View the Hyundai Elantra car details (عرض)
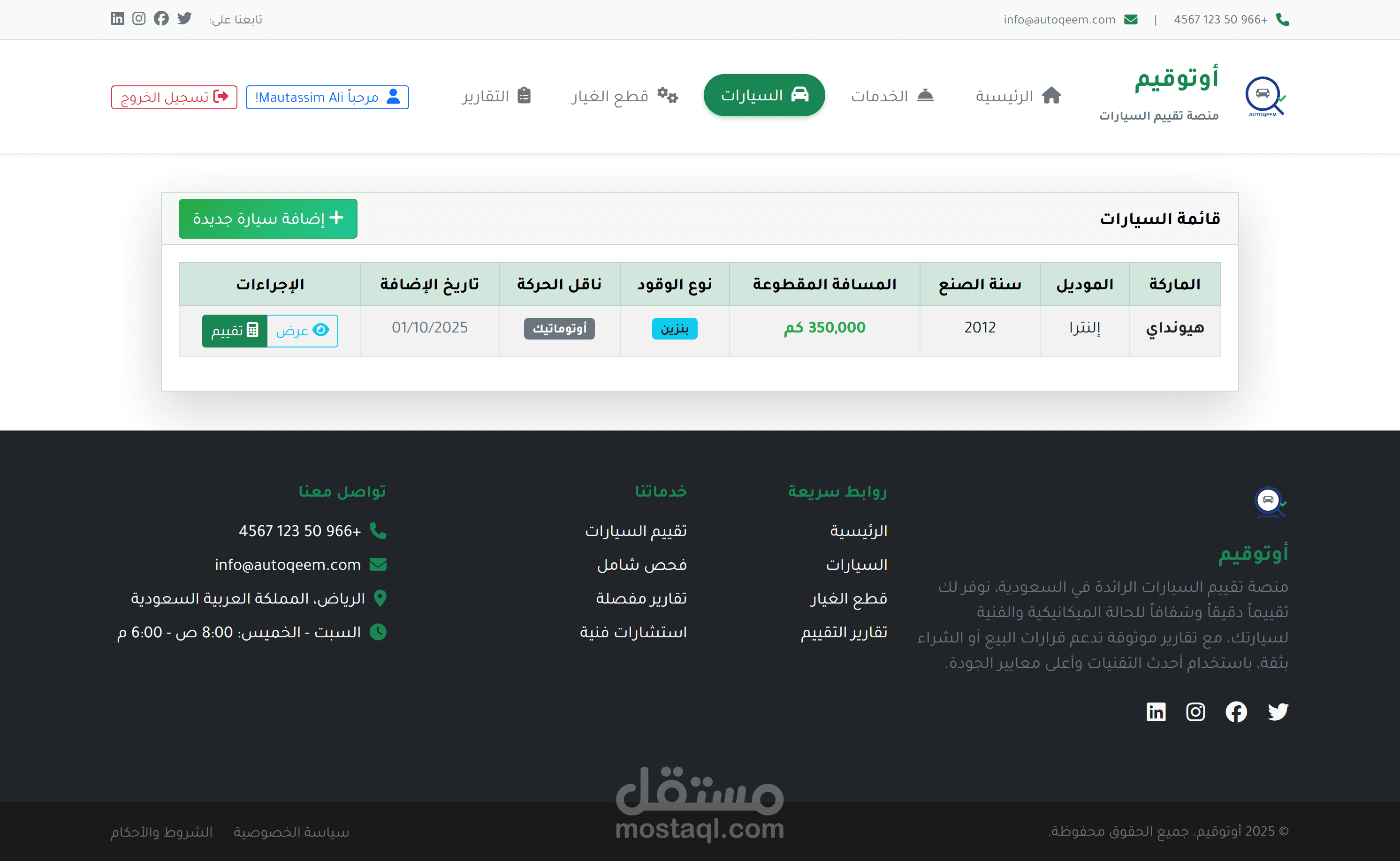The height and width of the screenshot is (861, 1400). tap(302, 331)
